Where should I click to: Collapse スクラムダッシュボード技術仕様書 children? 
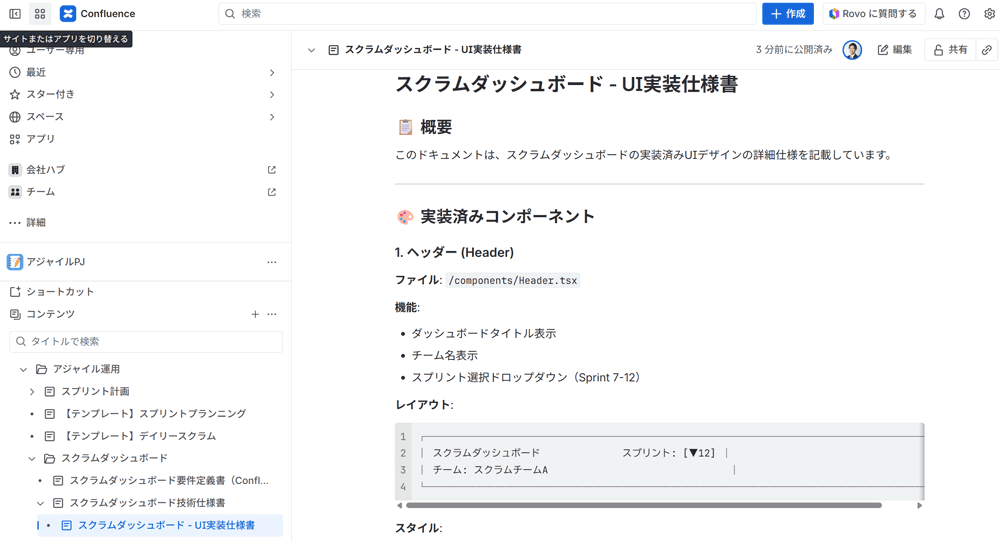(40, 503)
